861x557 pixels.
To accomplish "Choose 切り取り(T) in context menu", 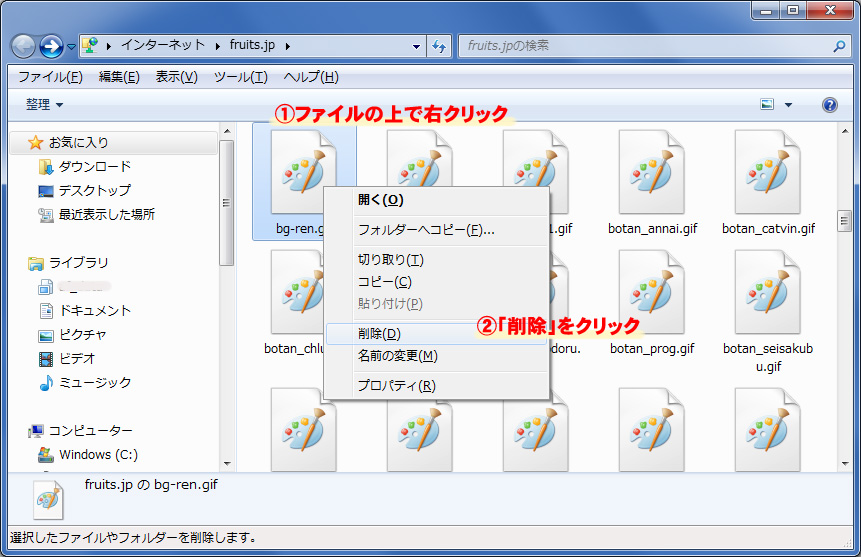I will click(x=437, y=260).
